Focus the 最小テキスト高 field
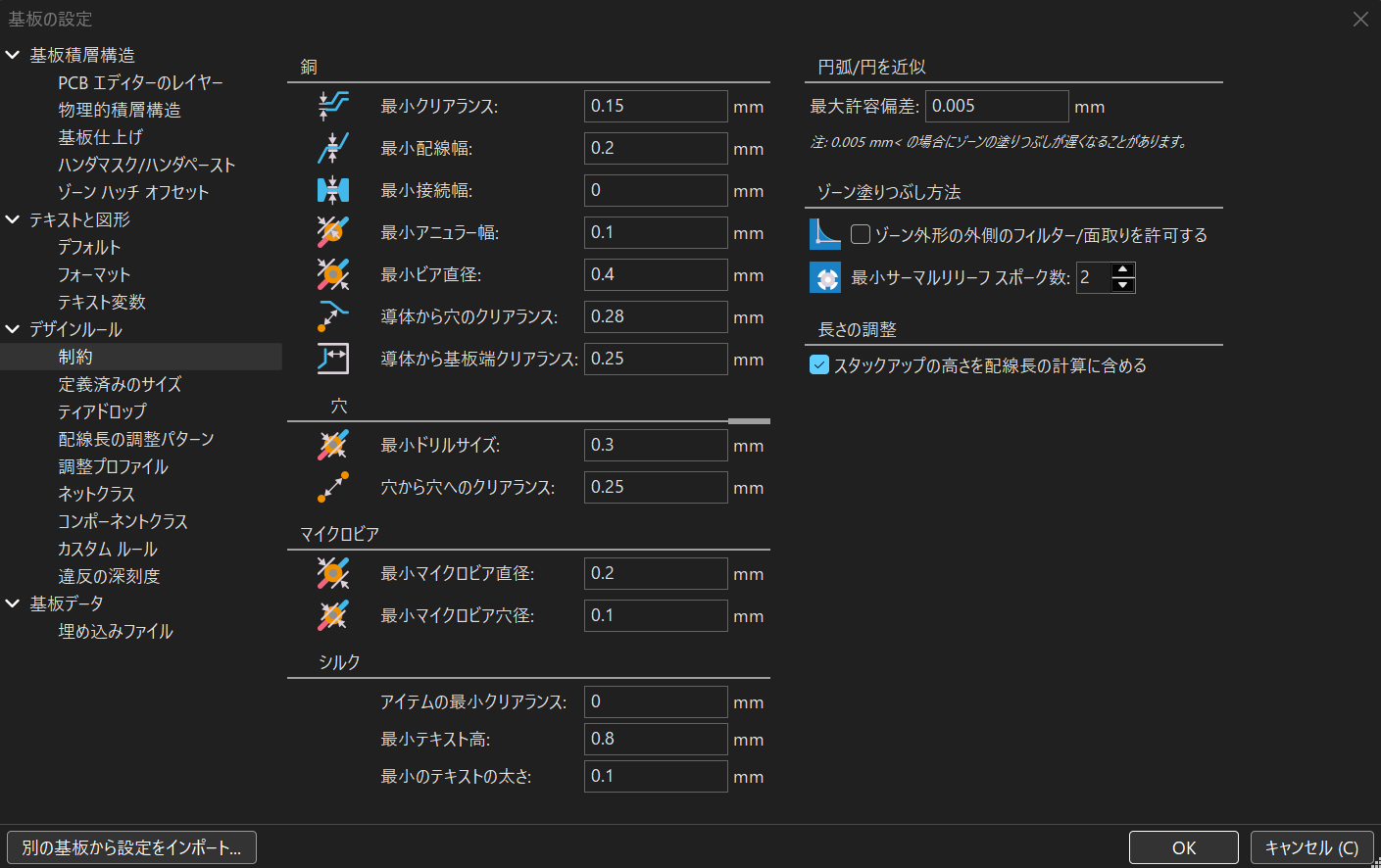Screen dimensions: 1381x868 (656, 739)
